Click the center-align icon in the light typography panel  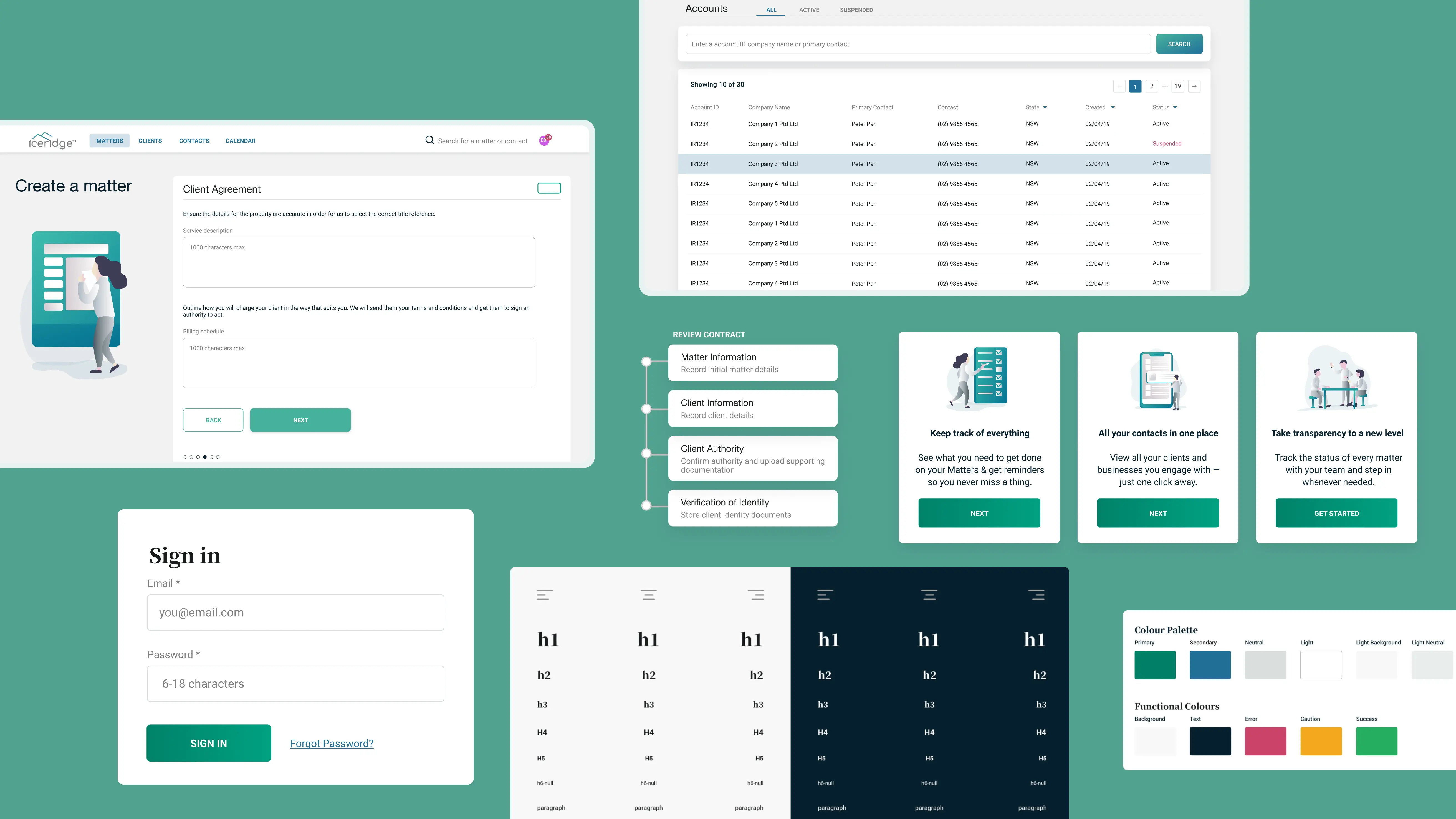(648, 595)
